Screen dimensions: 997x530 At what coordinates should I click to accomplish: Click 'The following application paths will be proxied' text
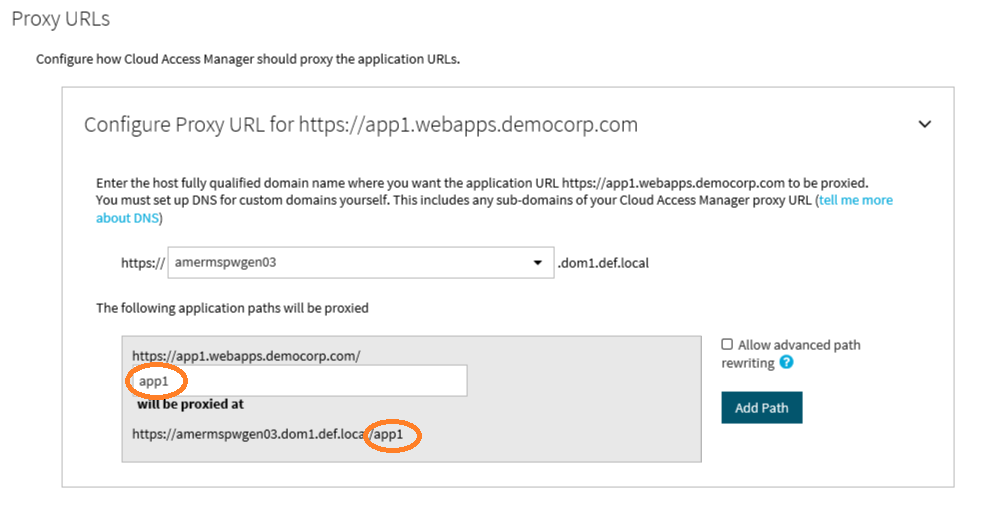coord(232,308)
